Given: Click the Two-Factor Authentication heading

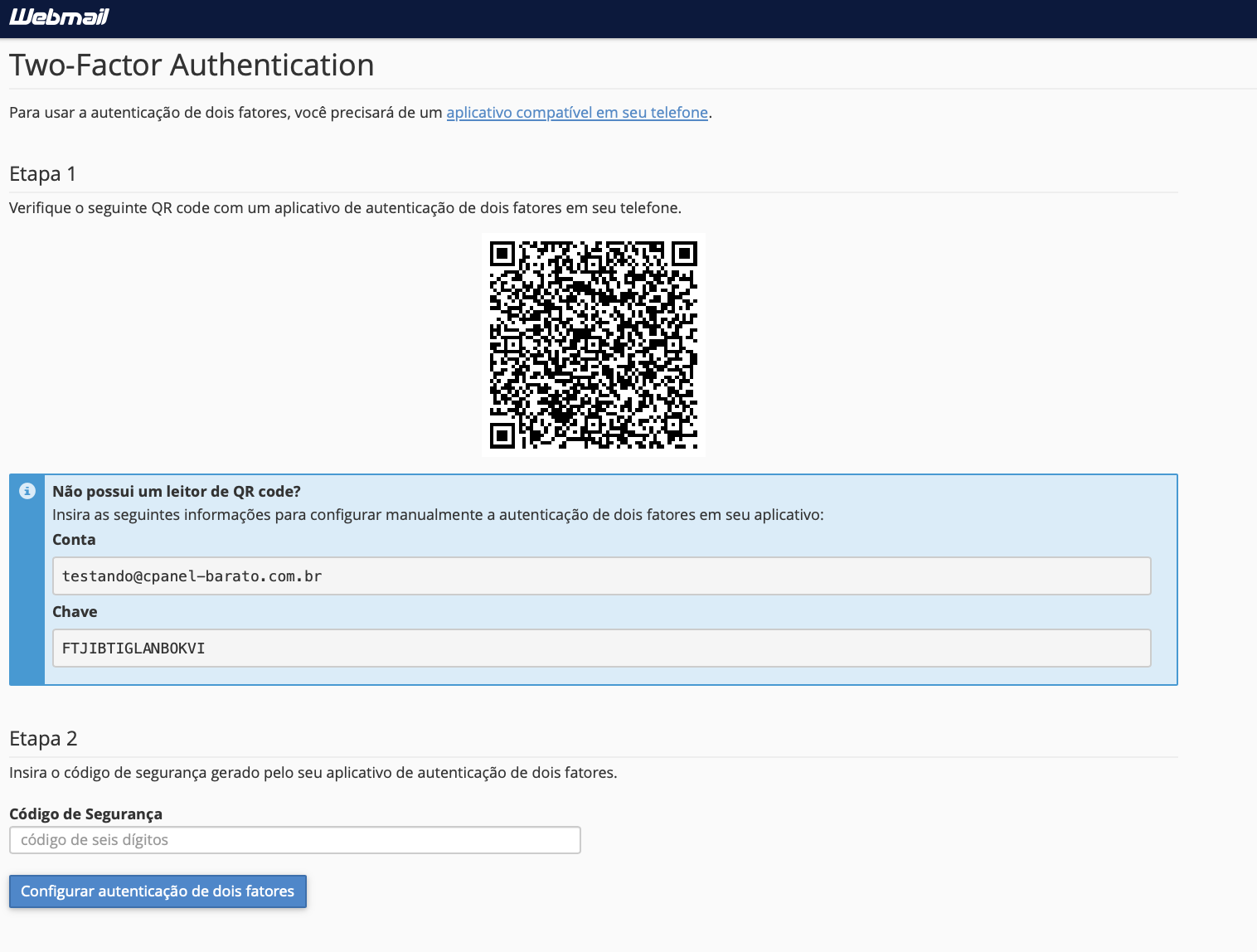Looking at the screenshot, I should (x=192, y=65).
